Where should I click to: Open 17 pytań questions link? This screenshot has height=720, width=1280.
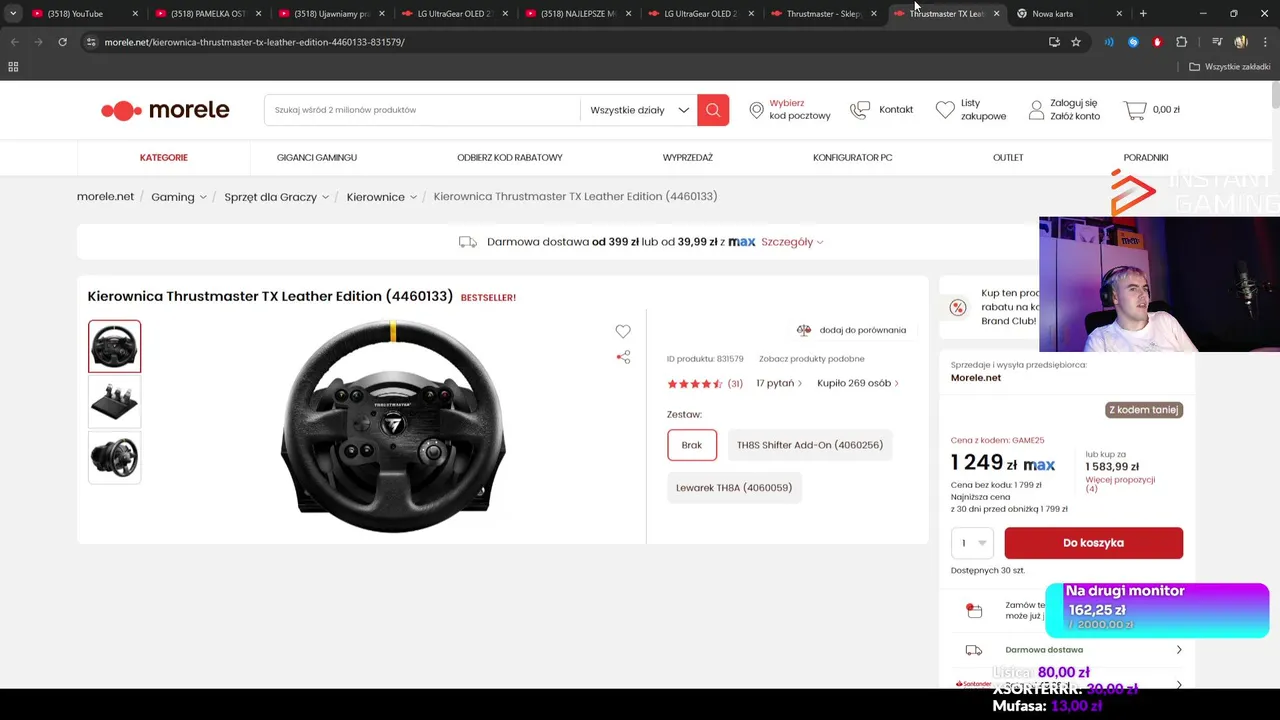(779, 383)
